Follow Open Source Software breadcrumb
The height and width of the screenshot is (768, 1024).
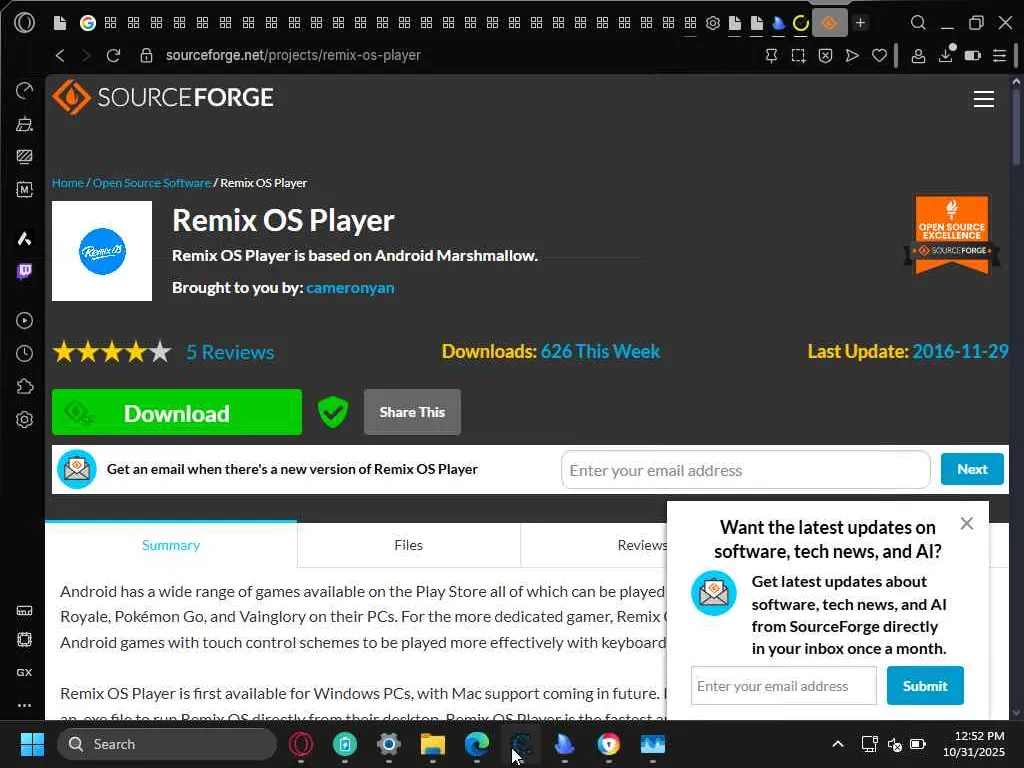[x=152, y=183]
